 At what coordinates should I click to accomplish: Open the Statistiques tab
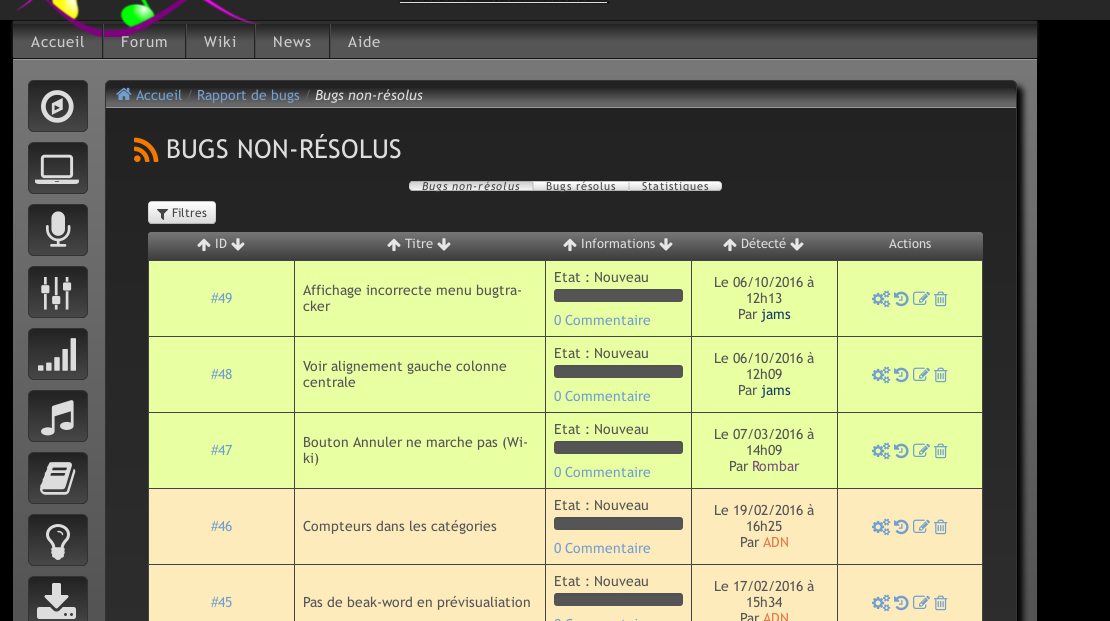coord(675,186)
